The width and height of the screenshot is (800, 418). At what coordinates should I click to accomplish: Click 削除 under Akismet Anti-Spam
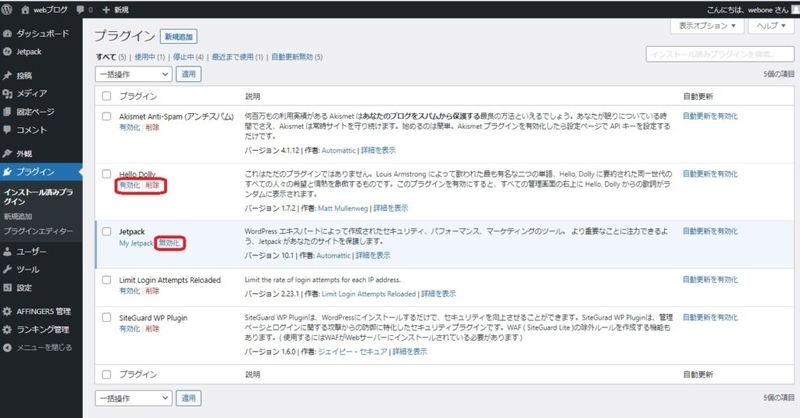(x=152, y=128)
